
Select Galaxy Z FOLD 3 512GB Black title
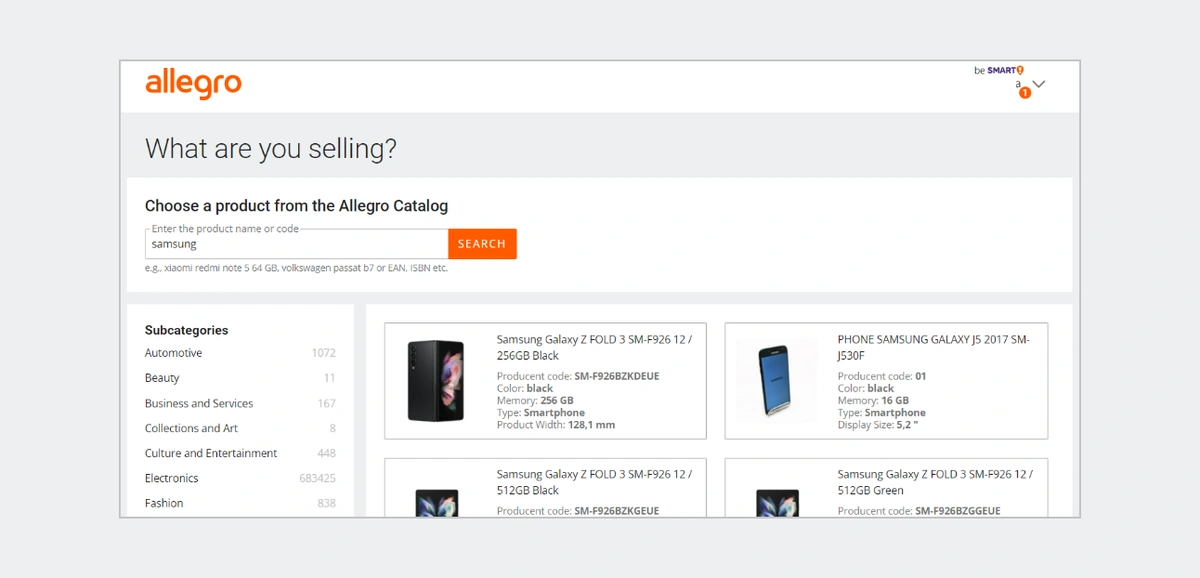click(594, 482)
